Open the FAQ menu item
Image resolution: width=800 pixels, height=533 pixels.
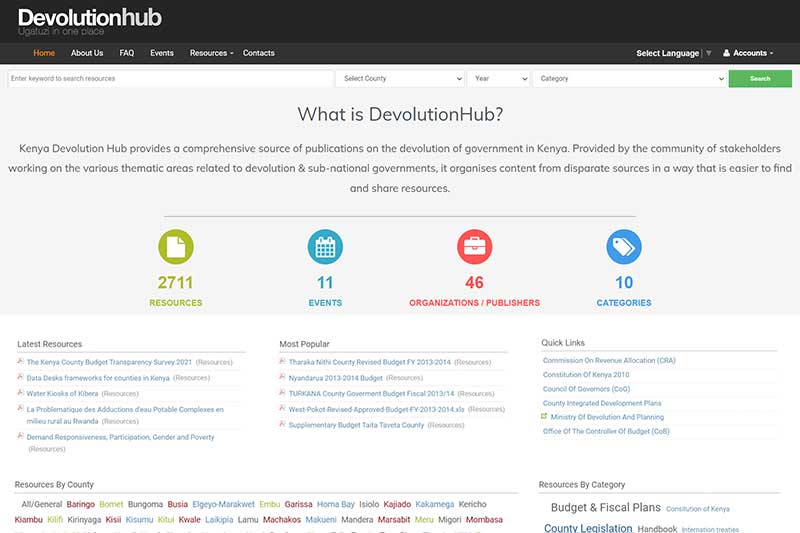127,53
